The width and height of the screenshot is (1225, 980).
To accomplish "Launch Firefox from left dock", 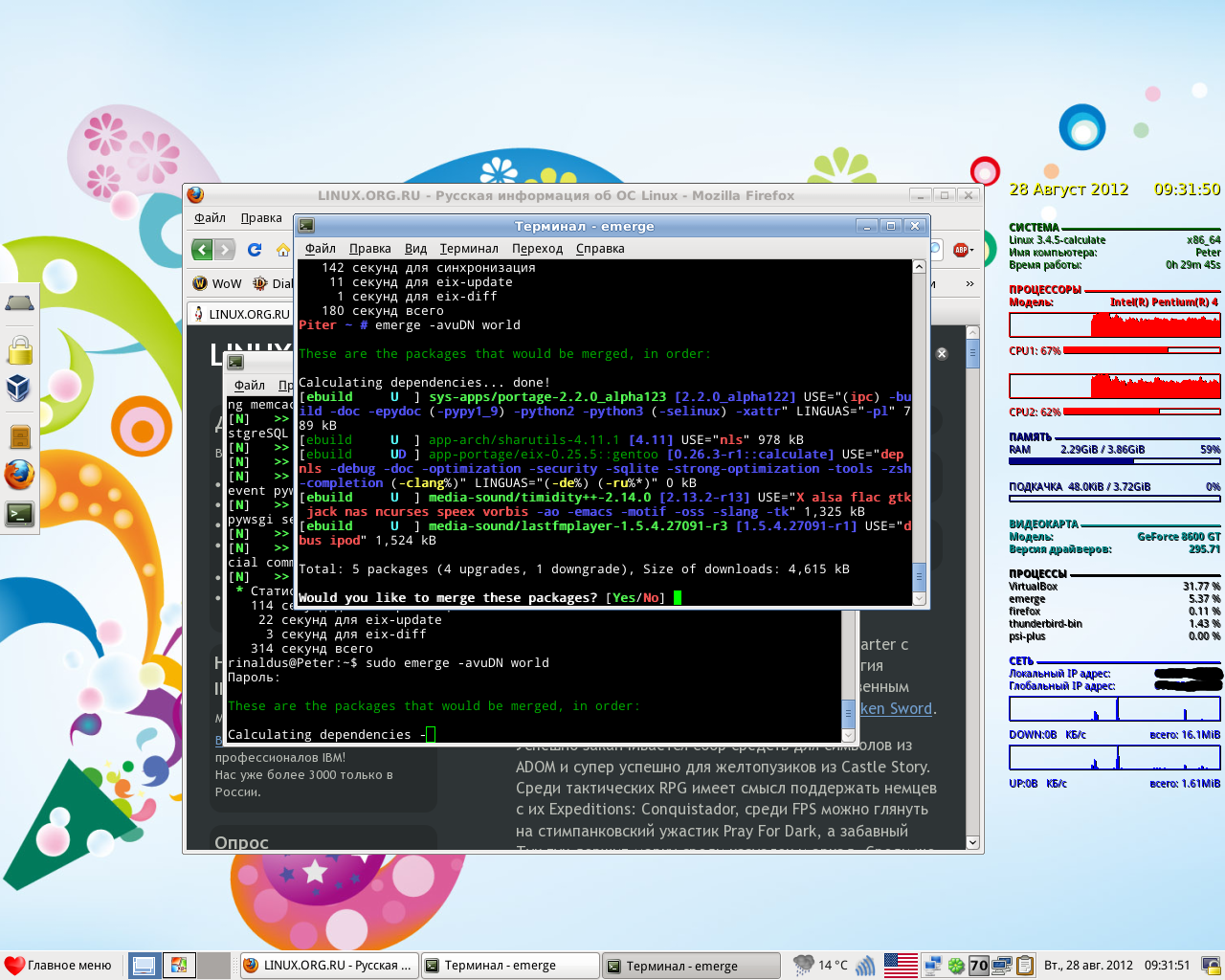I will [x=19, y=474].
